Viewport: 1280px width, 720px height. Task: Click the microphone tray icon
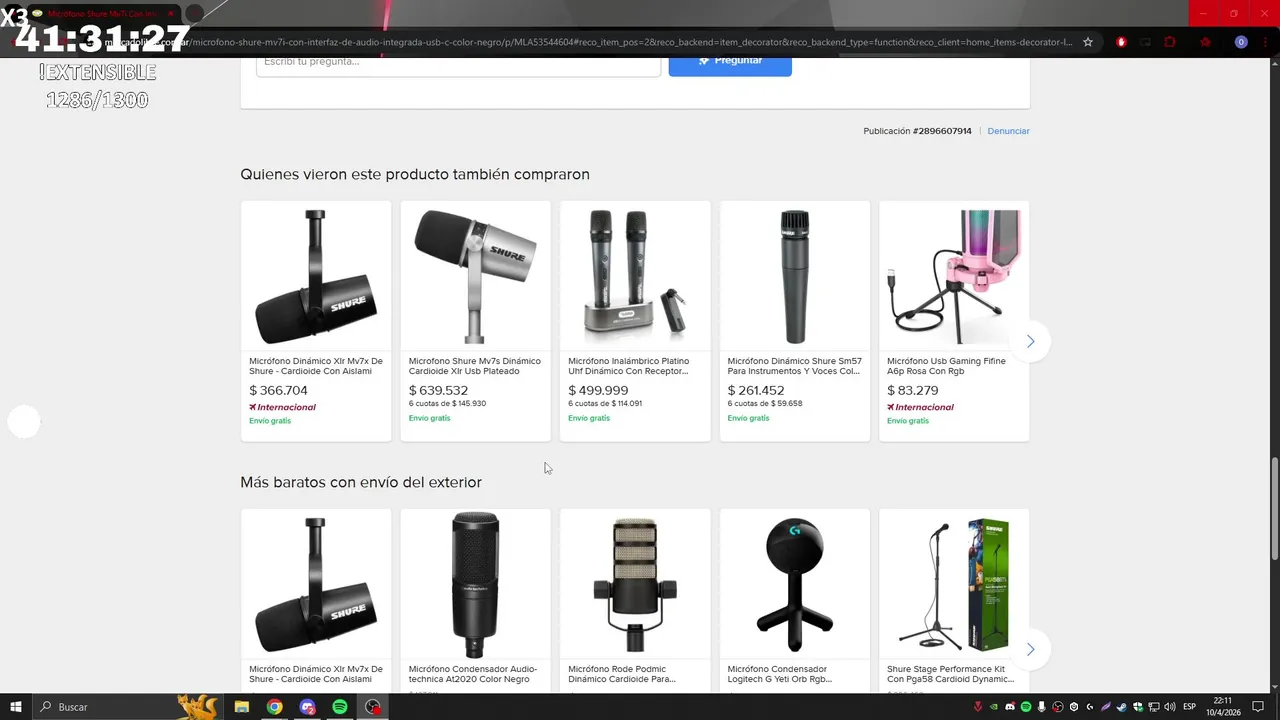(1042, 707)
